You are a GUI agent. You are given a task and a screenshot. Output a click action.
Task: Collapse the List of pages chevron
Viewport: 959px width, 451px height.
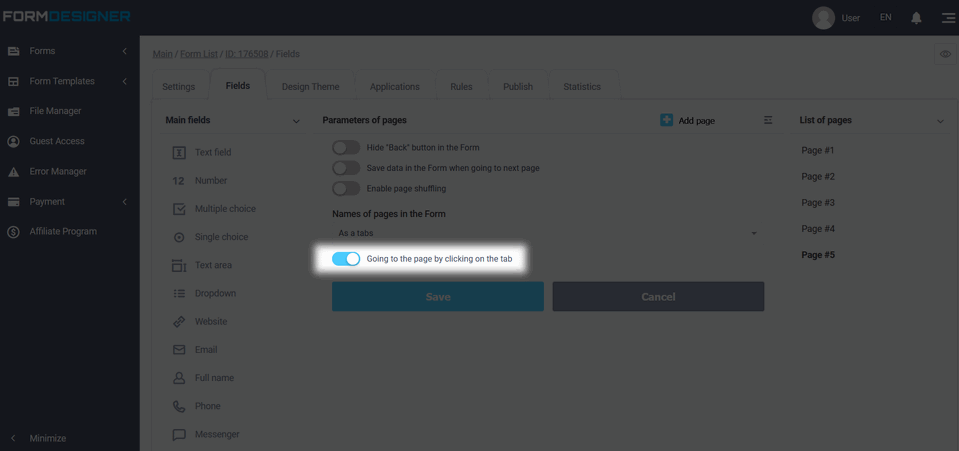point(940,121)
